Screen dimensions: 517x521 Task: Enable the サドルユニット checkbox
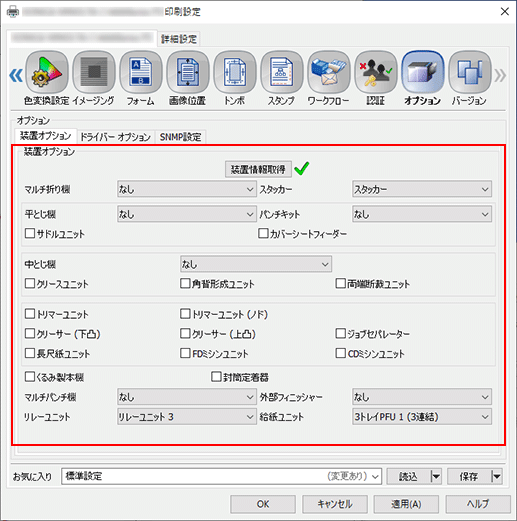30,233
